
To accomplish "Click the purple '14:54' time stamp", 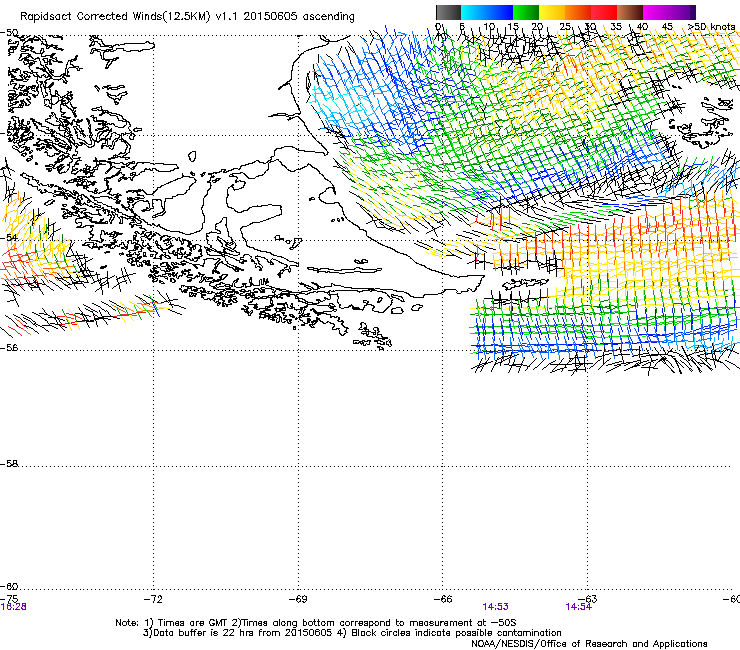I will tap(579, 607).
